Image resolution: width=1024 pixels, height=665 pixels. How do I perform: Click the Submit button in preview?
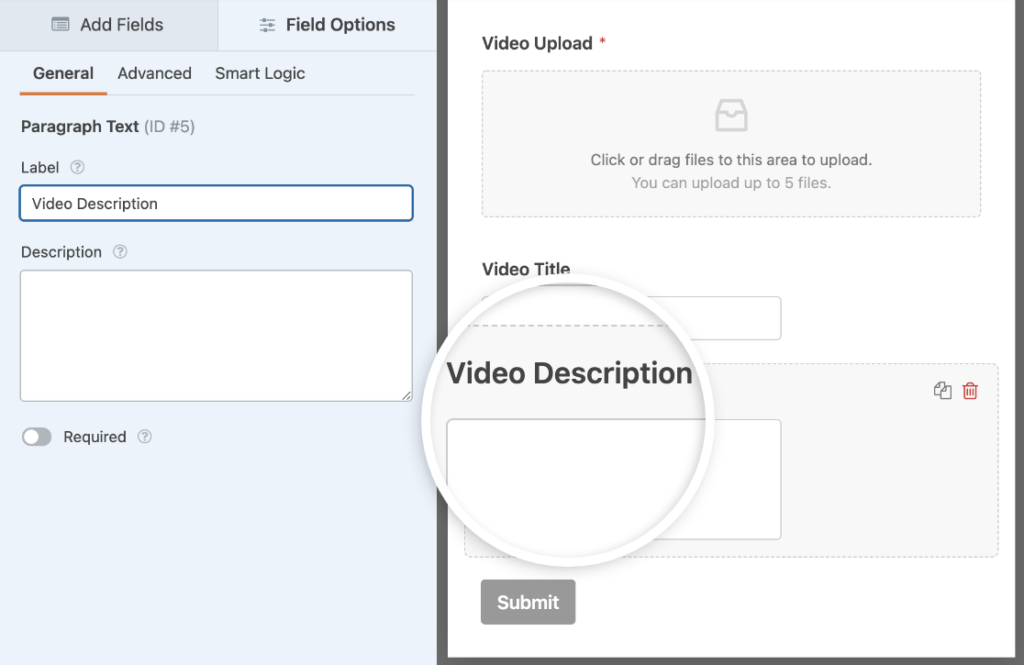(x=527, y=602)
